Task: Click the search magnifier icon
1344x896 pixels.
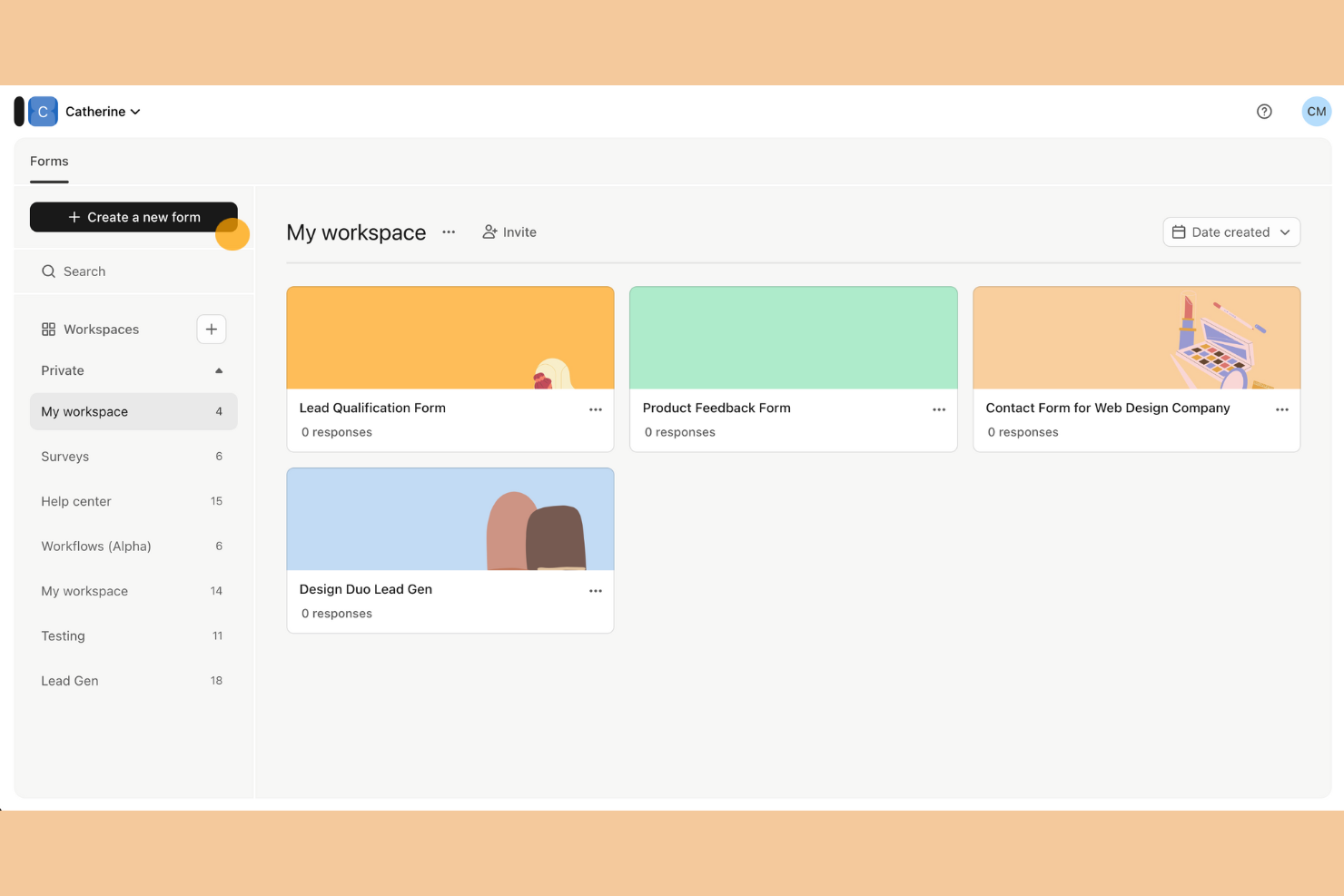Action: click(49, 271)
